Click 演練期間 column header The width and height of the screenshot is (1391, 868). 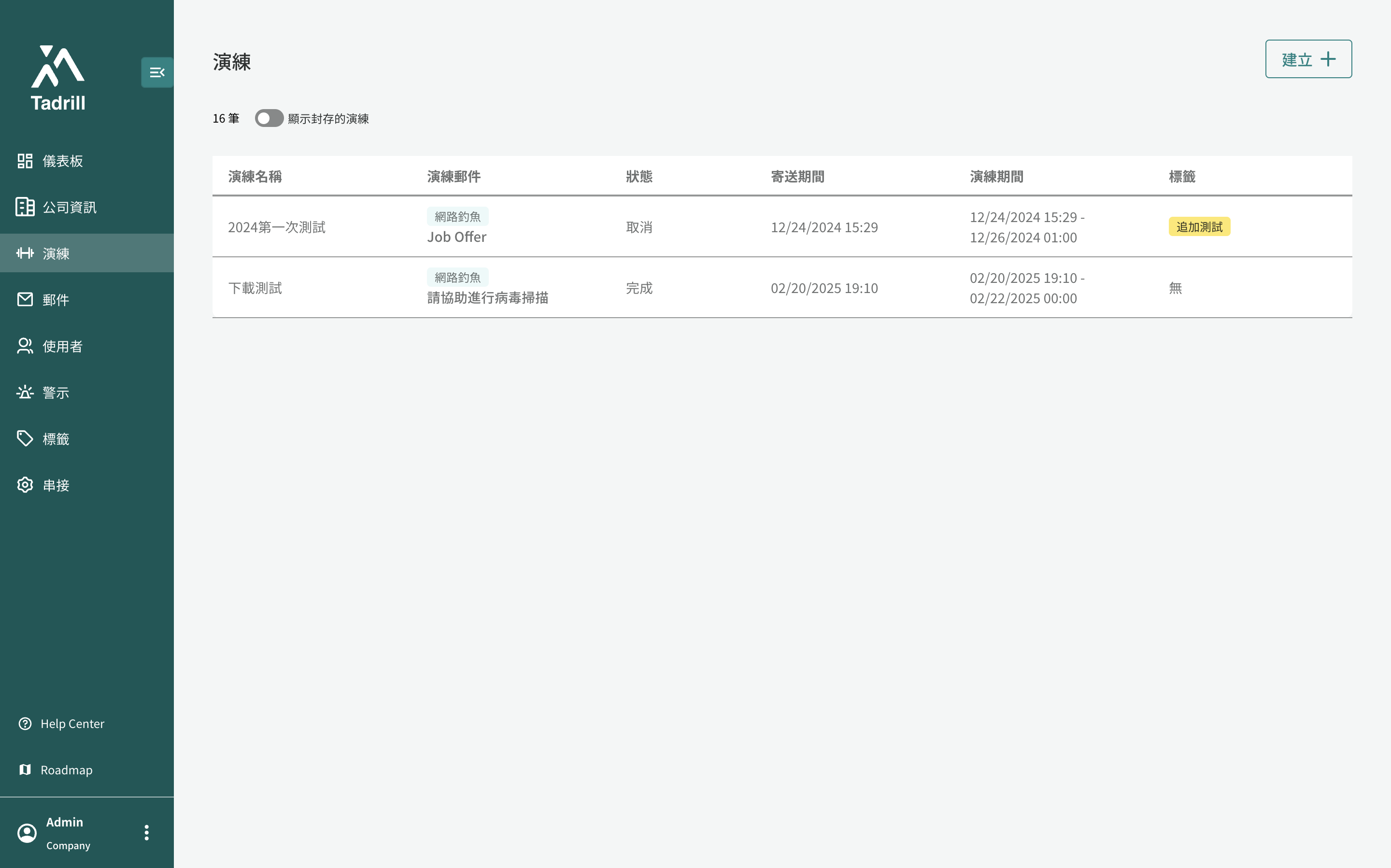(996, 176)
